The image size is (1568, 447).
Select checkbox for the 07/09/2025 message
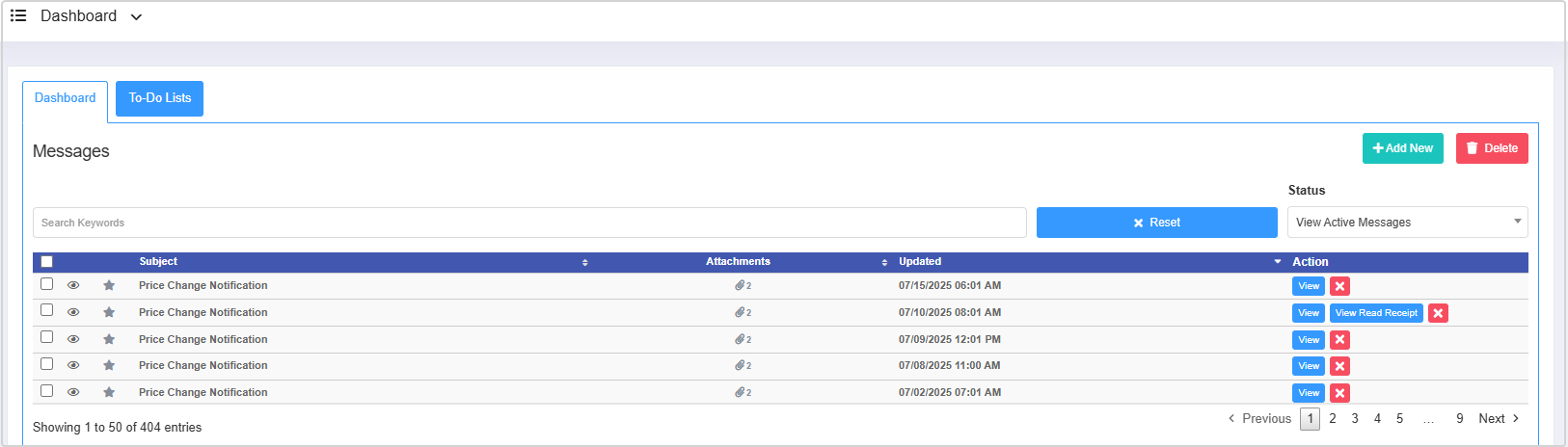click(46, 337)
